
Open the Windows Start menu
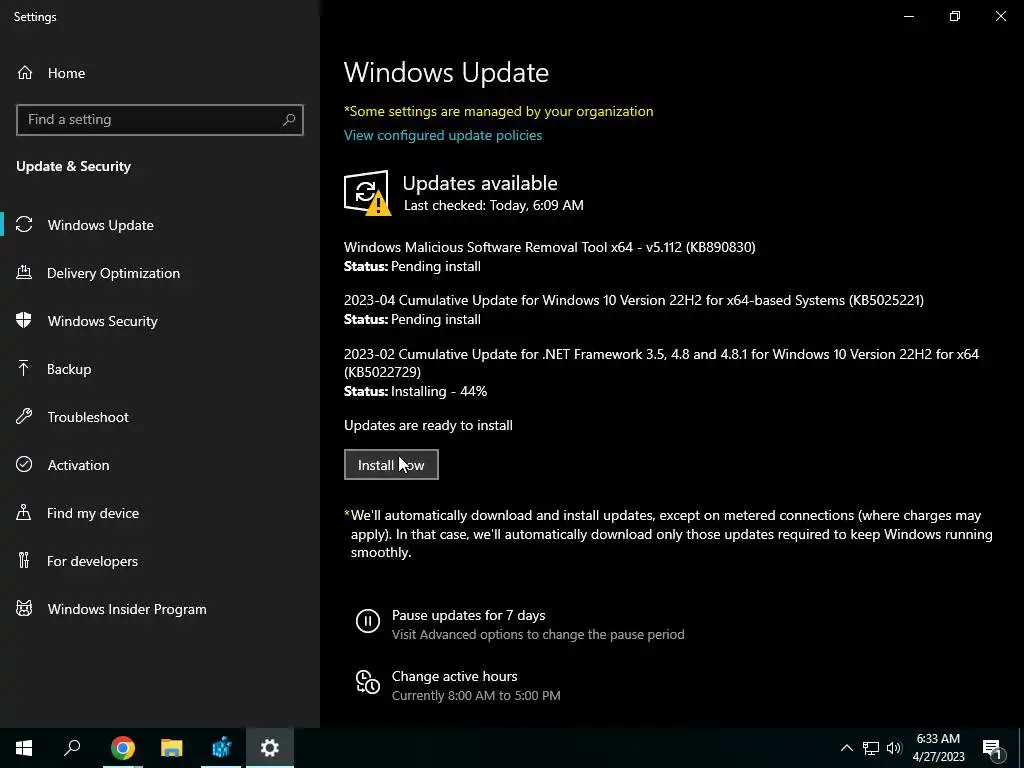coord(24,748)
